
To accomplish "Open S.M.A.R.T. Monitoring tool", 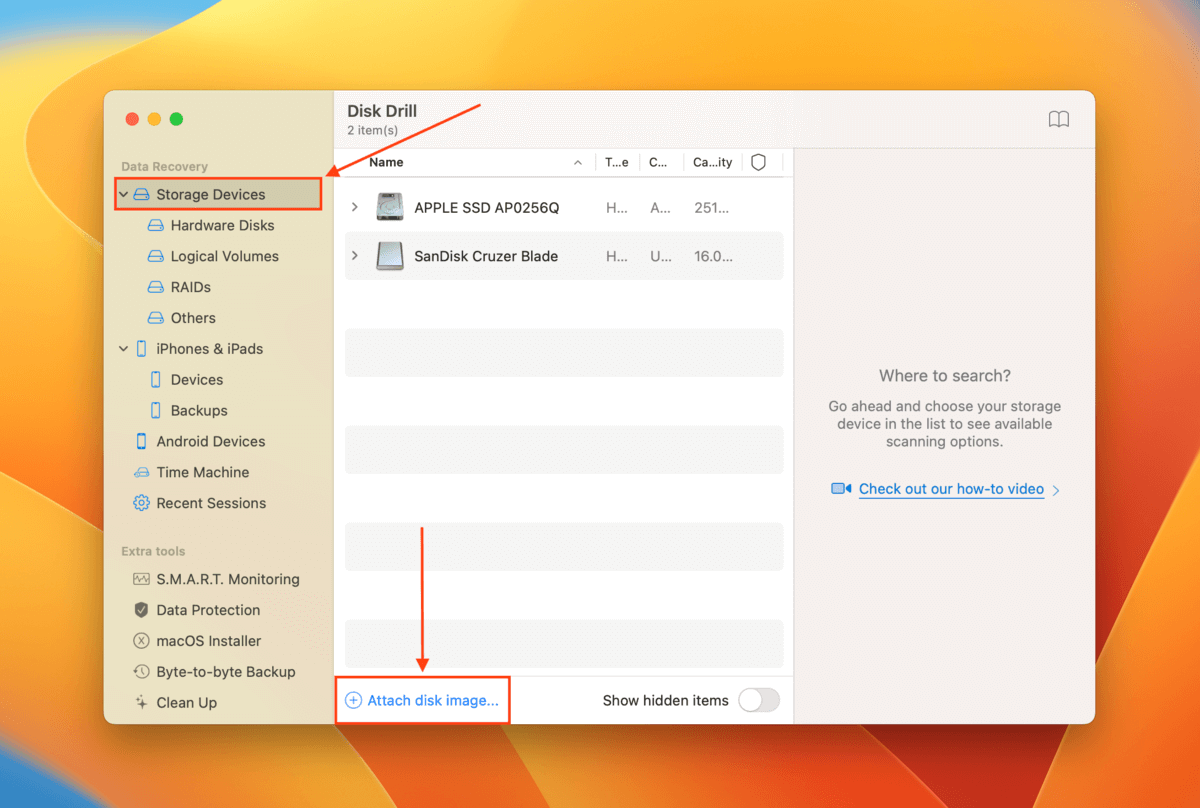I will tap(228, 580).
